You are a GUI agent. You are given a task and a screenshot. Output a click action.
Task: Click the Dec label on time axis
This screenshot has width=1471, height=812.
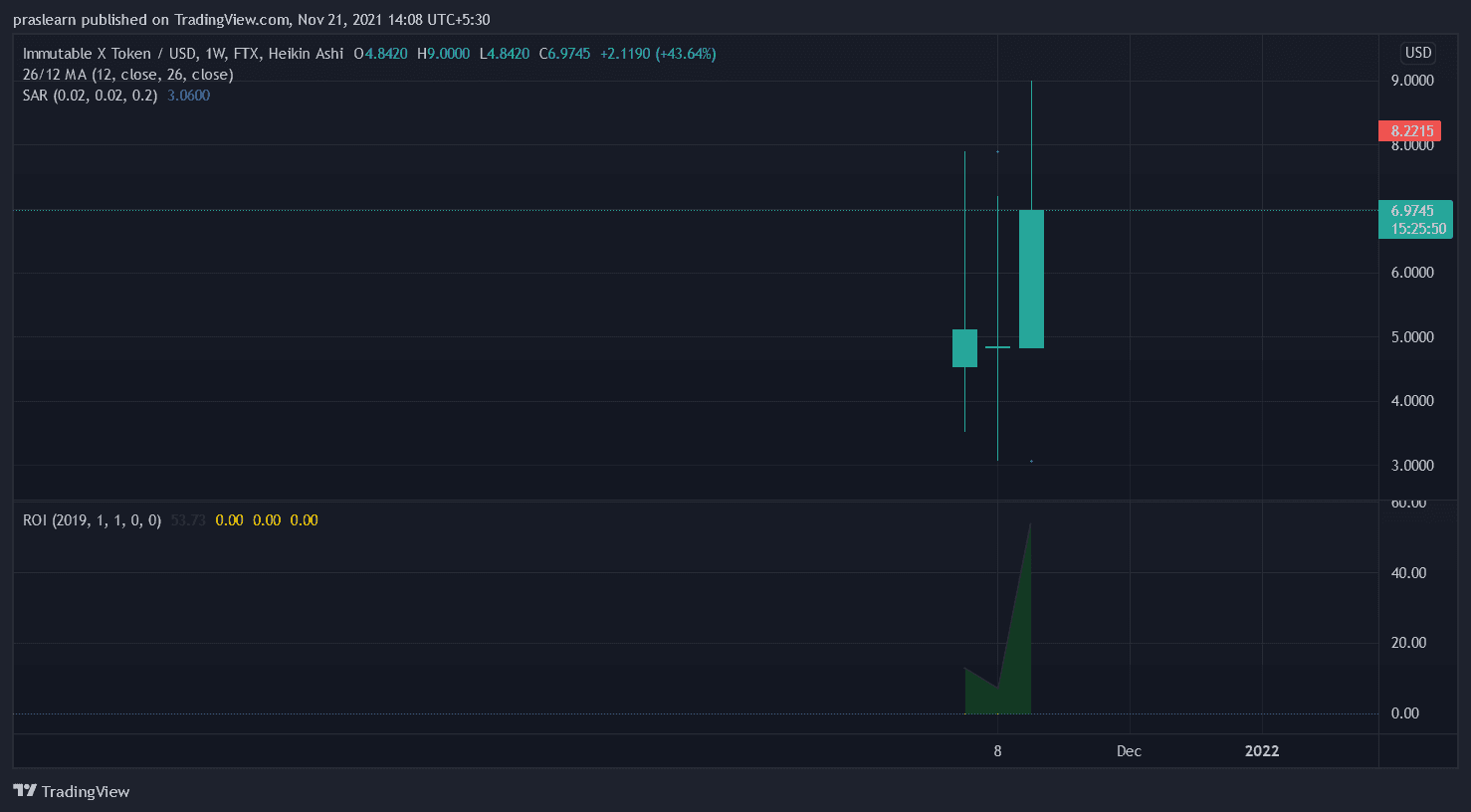point(1129,751)
